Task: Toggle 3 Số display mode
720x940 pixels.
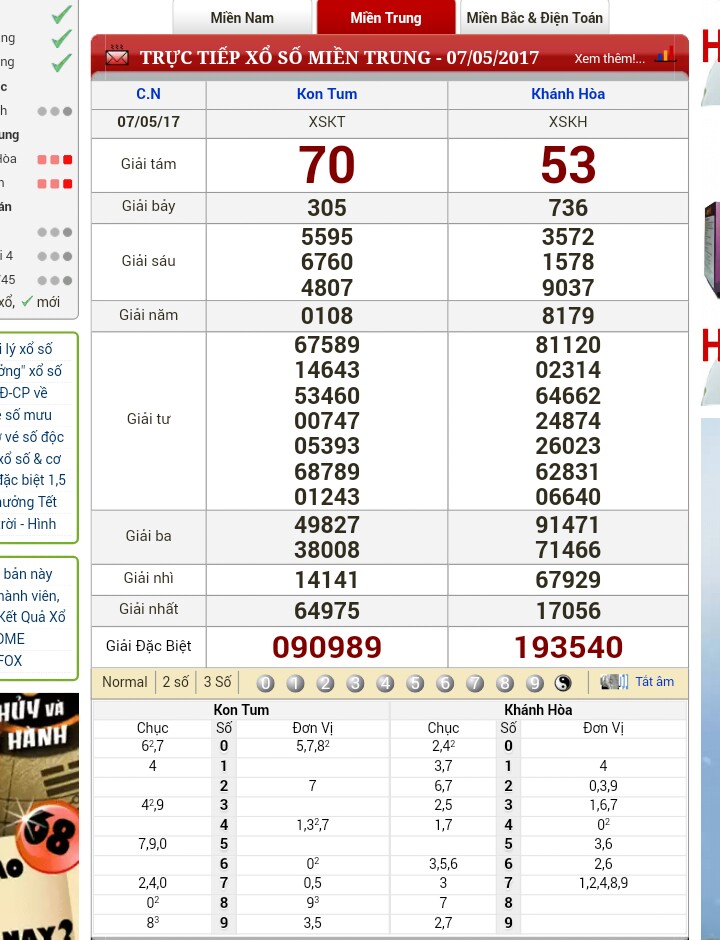Action: point(217,682)
